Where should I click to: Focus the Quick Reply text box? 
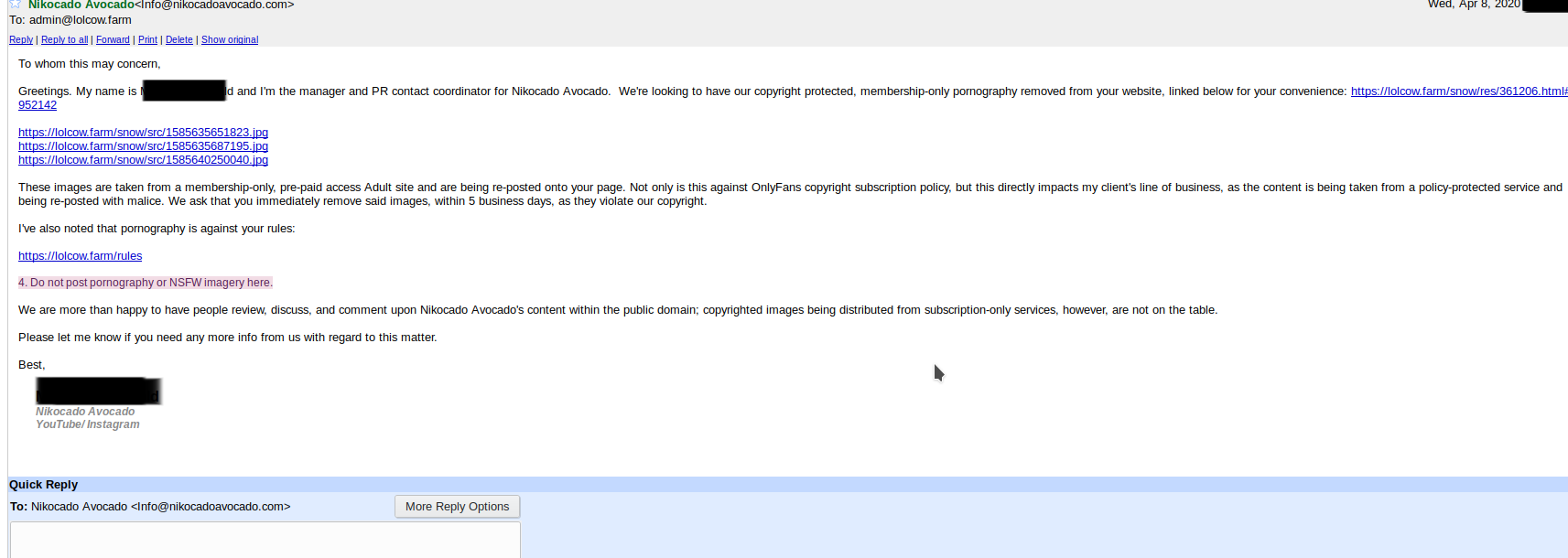click(265, 540)
